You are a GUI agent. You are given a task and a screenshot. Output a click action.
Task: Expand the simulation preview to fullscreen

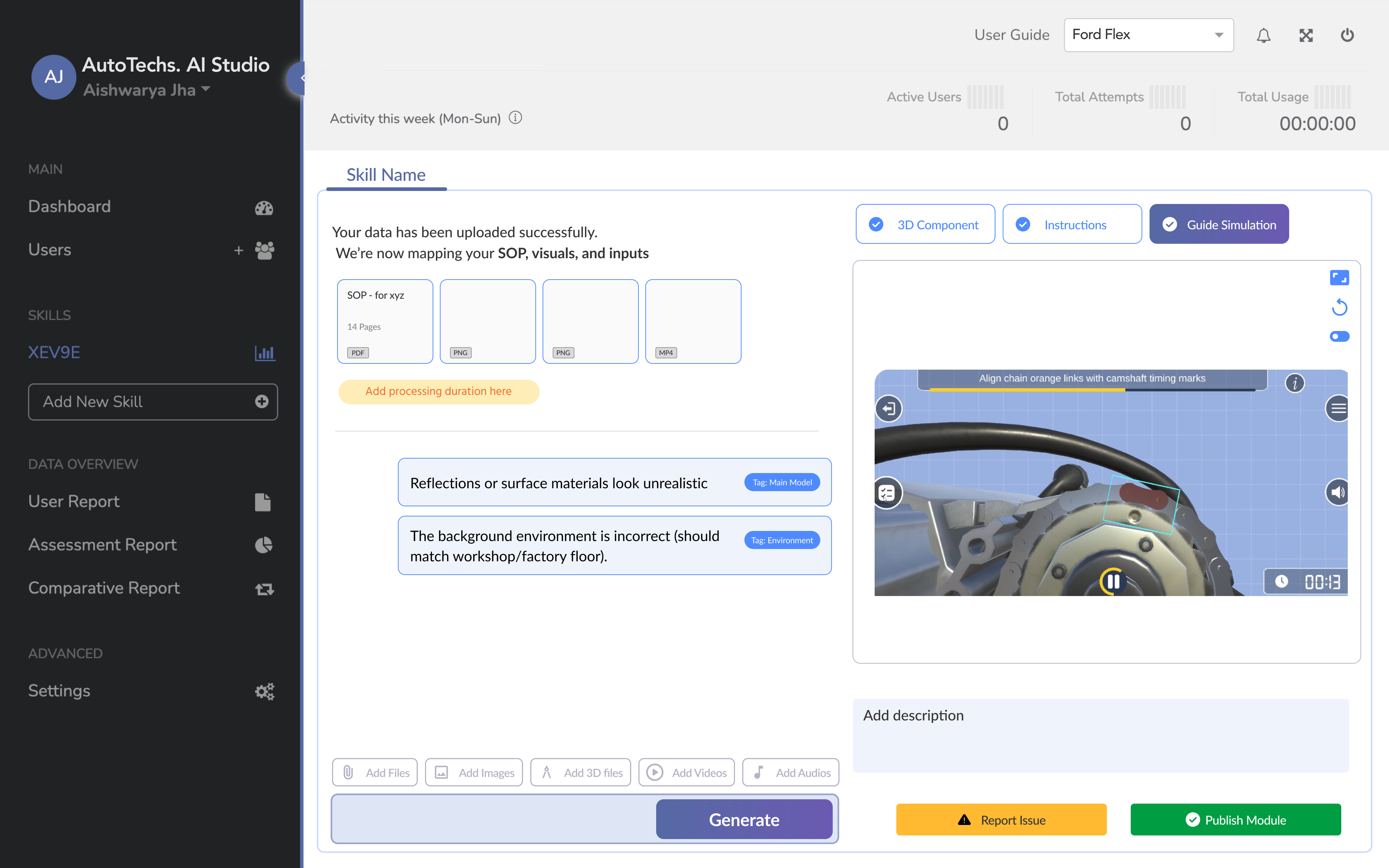(1339, 278)
